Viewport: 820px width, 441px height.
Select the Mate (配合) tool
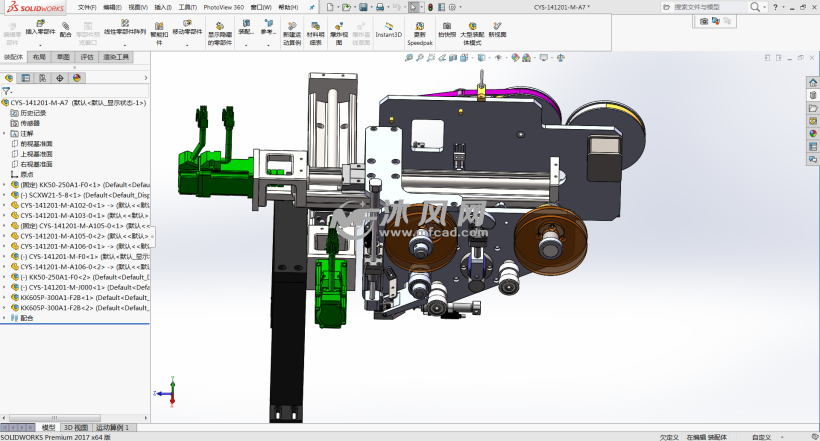pos(66,27)
